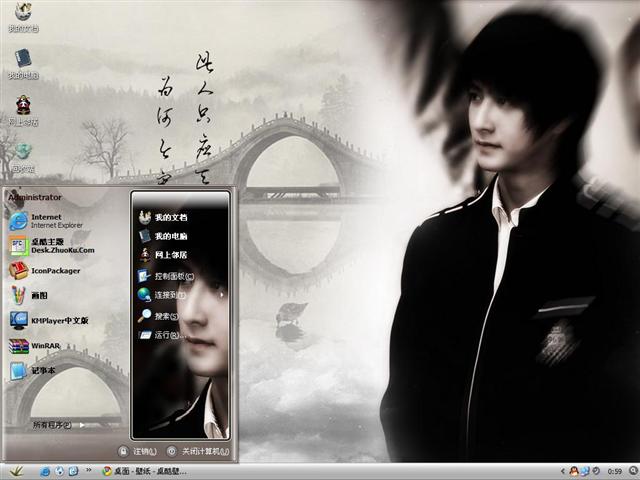640x480 pixels.
Task: Switch to 桌面 - 壁纸 taskbar window
Action: click(144, 471)
